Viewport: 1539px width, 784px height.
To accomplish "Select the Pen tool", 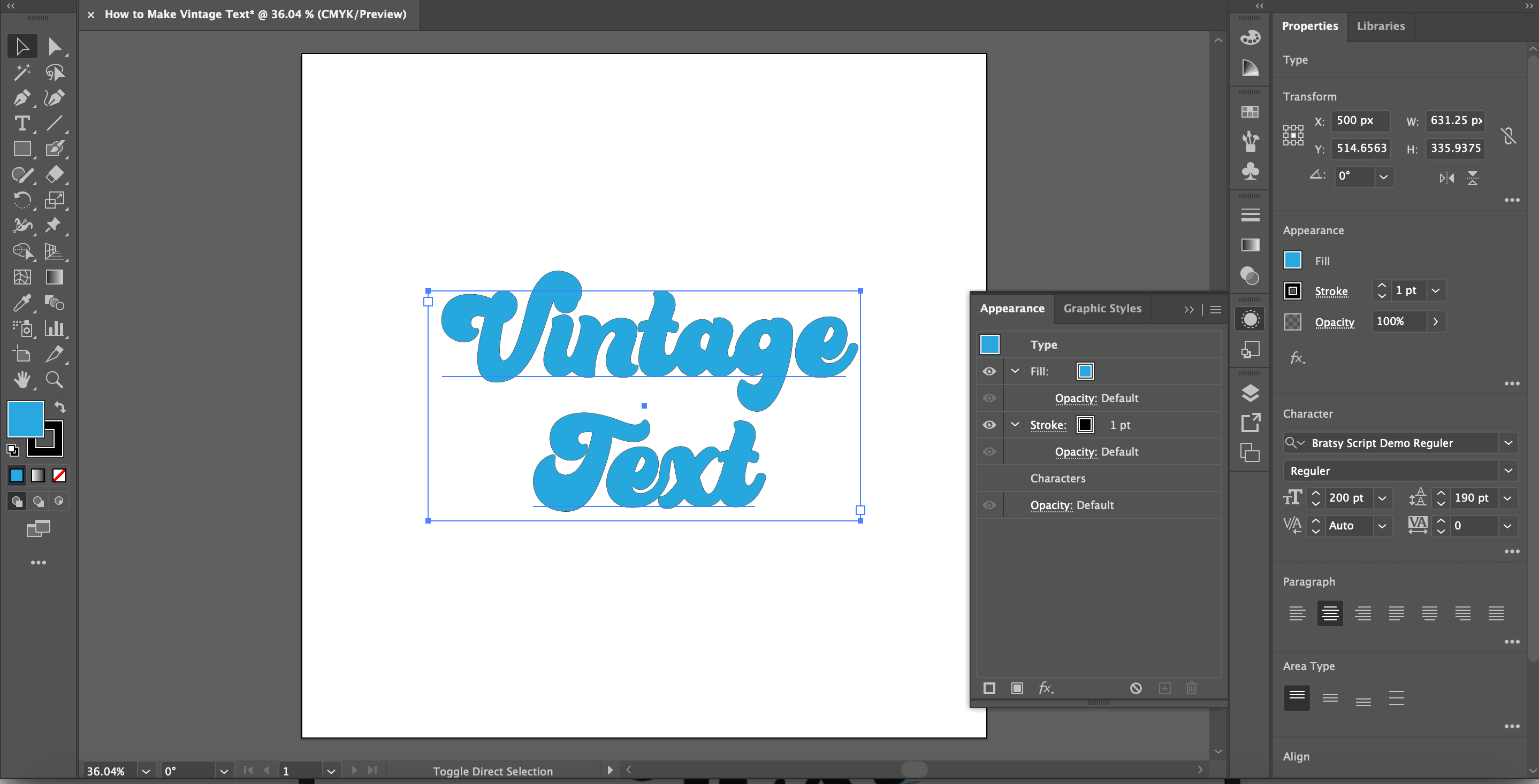I will [21, 97].
